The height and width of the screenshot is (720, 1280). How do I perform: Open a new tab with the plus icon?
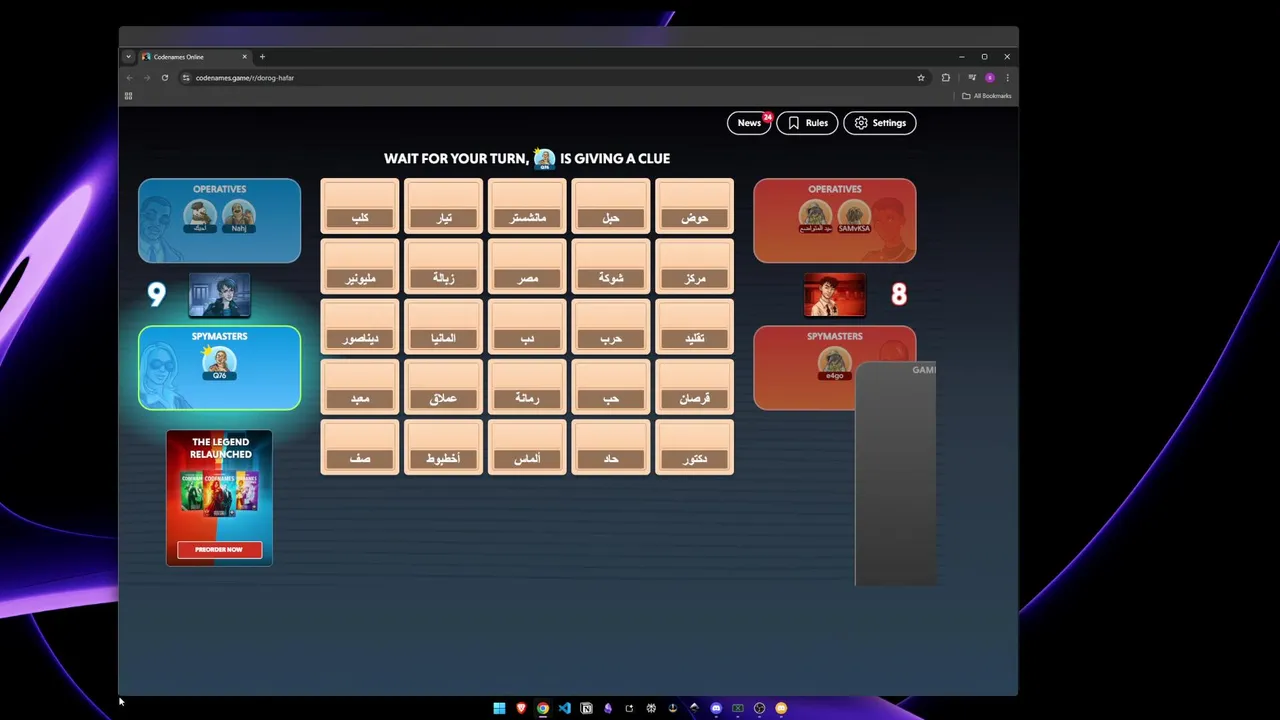click(x=262, y=57)
